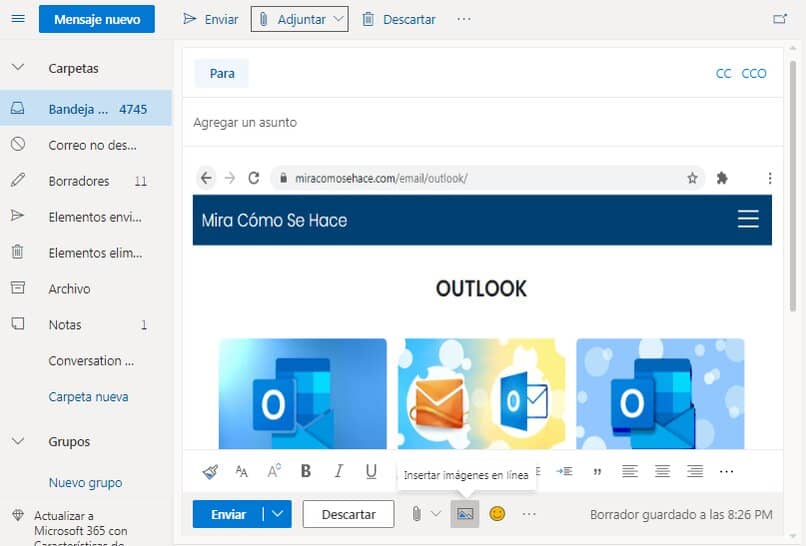Click the increase indent icon
This screenshot has width=806, height=546.
click(x=564, y=471)
